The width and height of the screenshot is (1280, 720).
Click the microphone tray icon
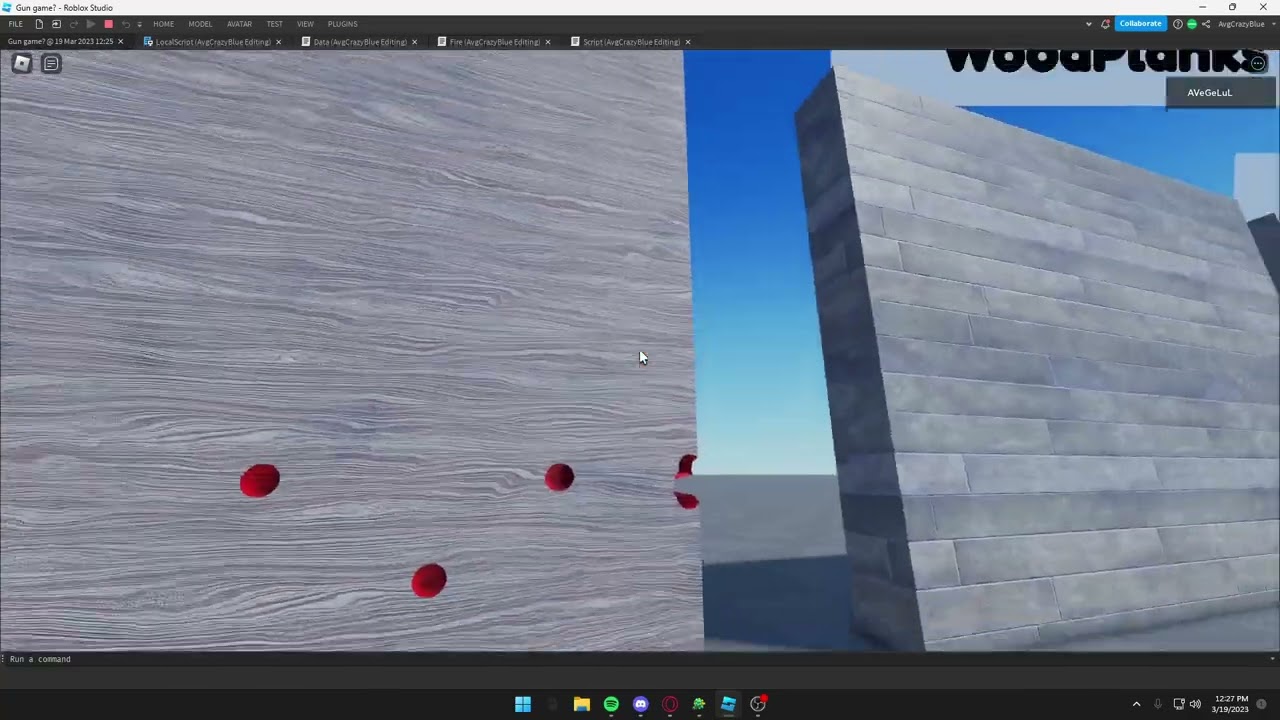click(x=1158, y=704)
